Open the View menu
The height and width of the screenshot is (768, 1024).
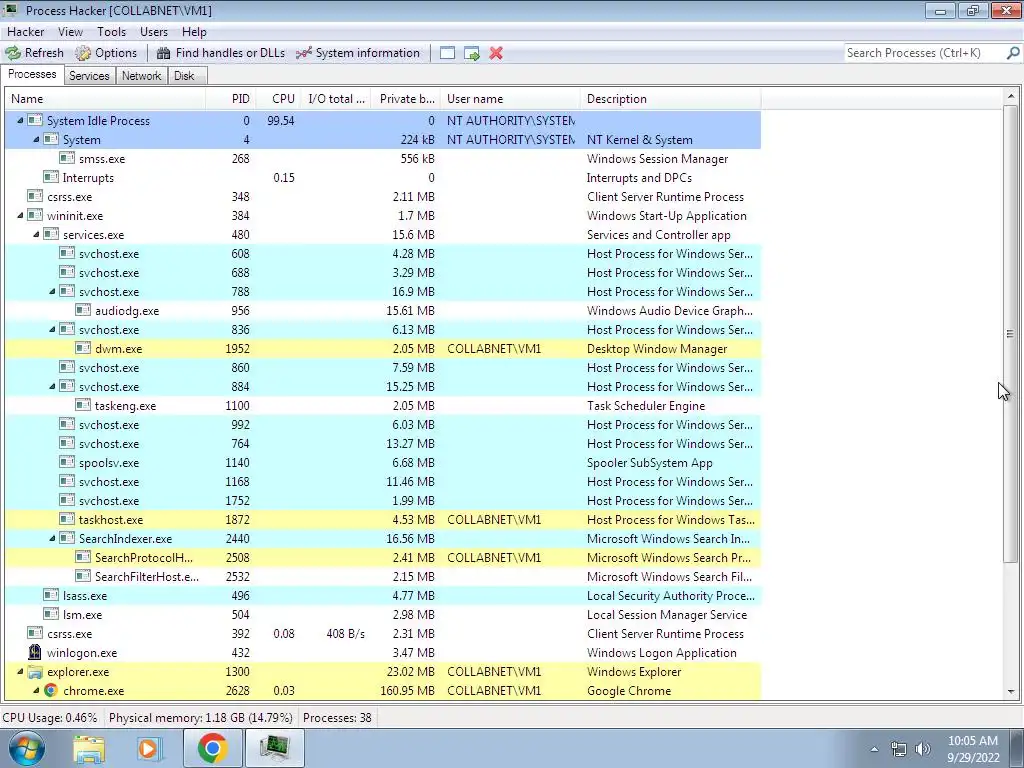(x=70, y=31)
